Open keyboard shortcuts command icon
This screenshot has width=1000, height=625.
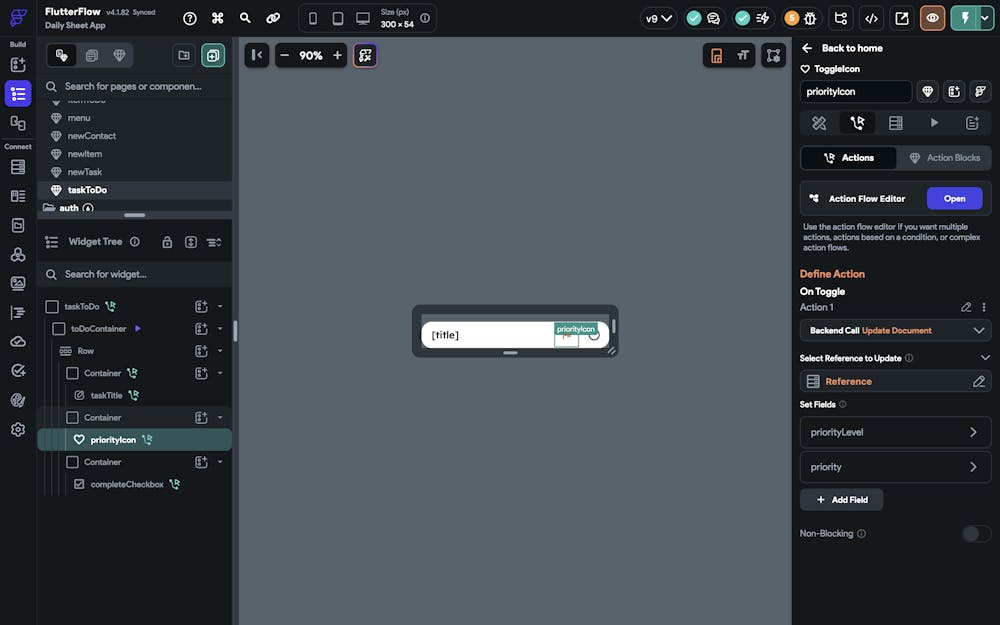(217, 18)
